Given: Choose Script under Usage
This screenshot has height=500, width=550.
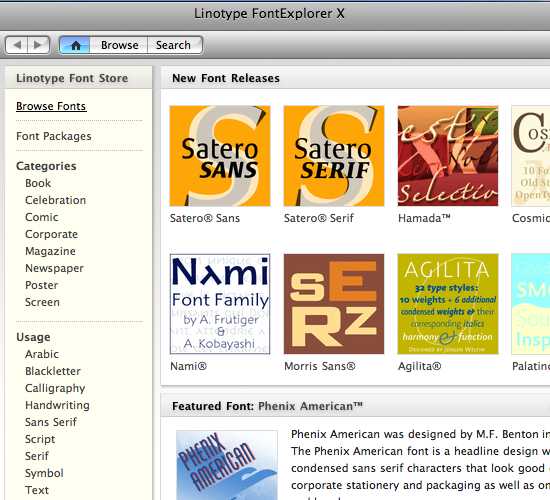Looking at the screenshot, I should pyautogui.click(x=40, y=439).
